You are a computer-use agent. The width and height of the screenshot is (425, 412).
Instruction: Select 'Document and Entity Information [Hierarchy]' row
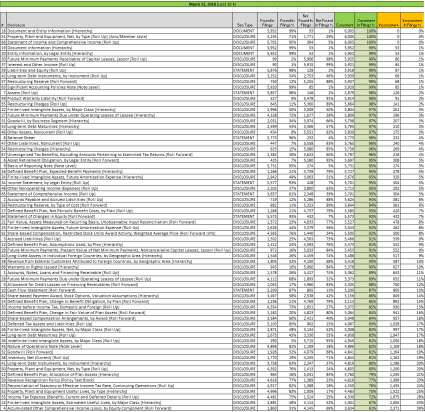212,31
